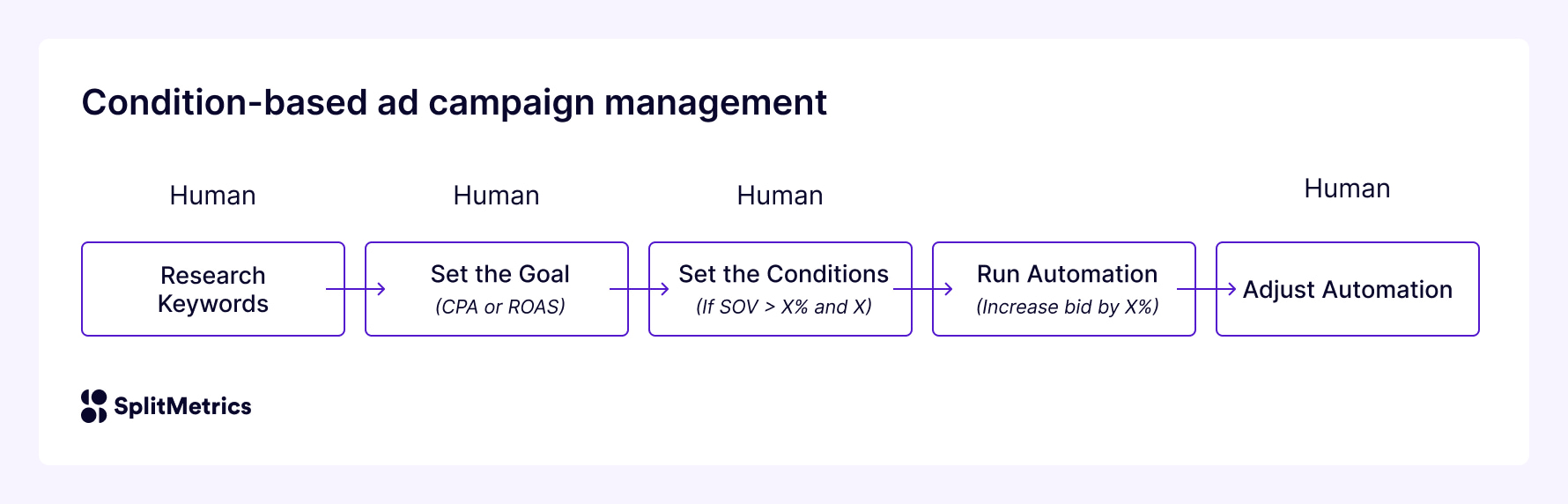The image size is (1568, 504).
Task: Open the SplitMetrics wordmark text
Action: pos(182,406)
